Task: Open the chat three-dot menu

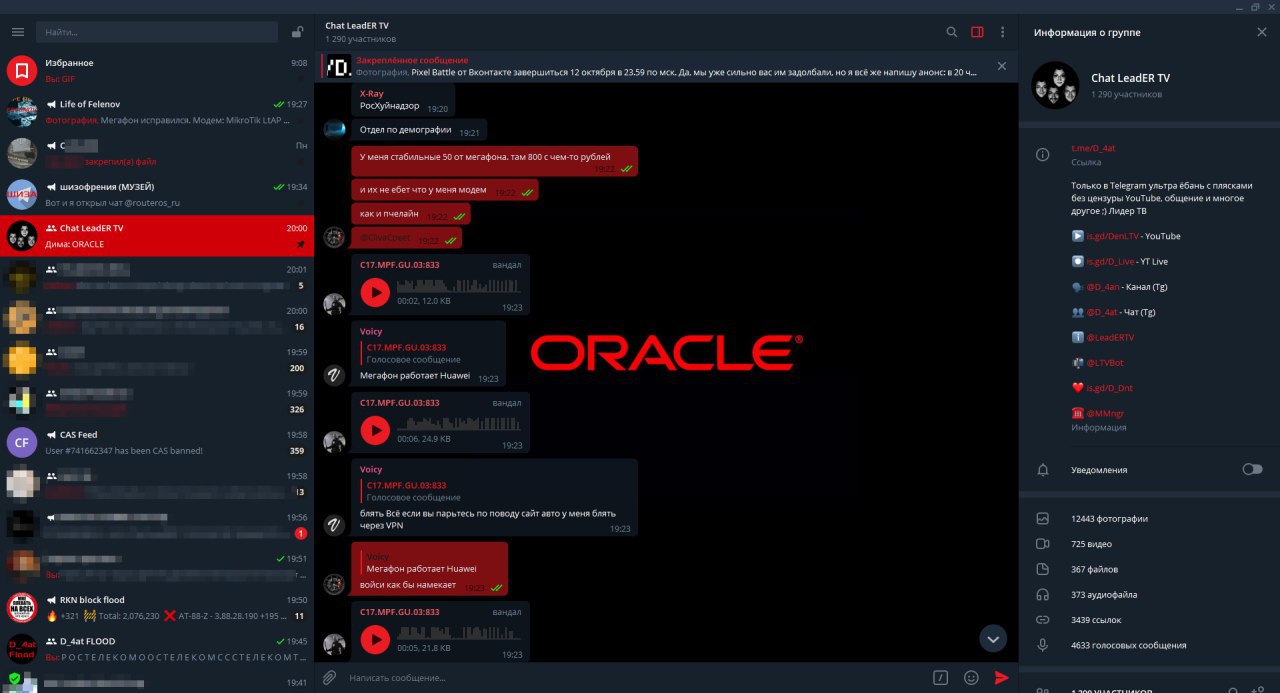Action: [x=1003, y=32]
